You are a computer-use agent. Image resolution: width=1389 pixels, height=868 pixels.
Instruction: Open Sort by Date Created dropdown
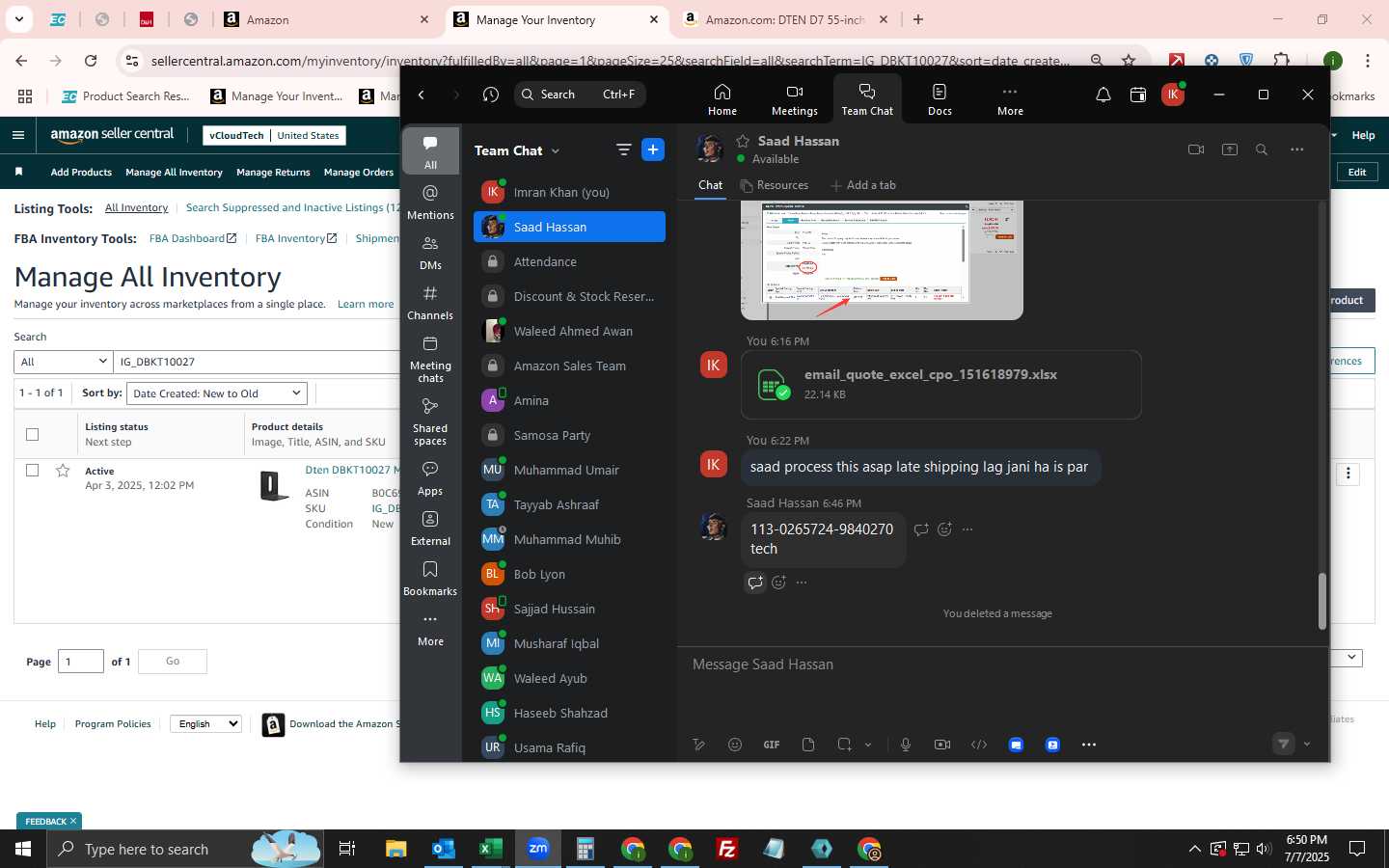coord(217,393)
